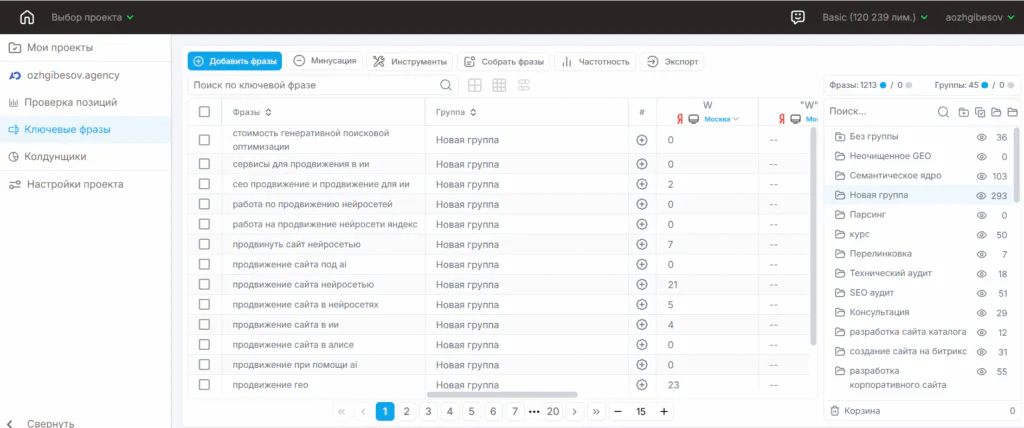
Task: Click the magnifier in groups search panel
Action: 943,112
